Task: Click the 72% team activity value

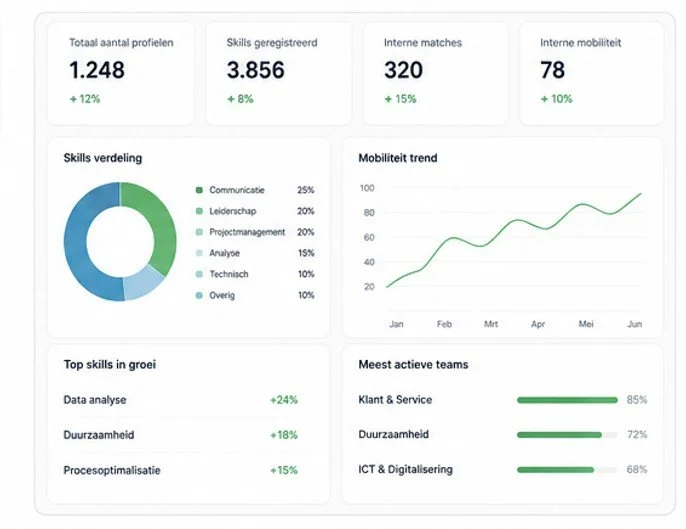Action: 637,434
